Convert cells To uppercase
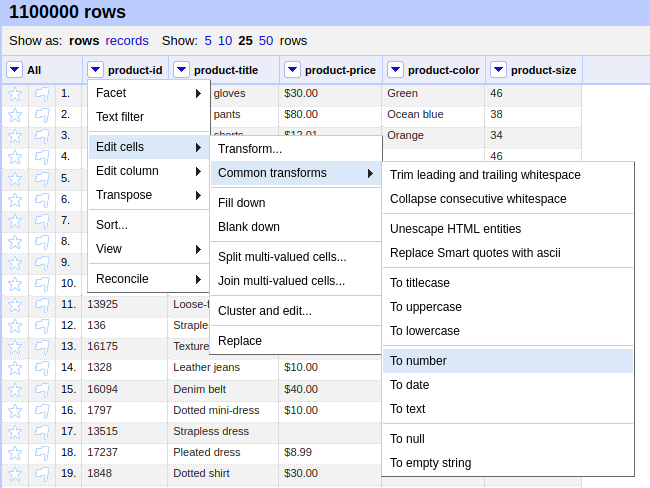The width and height of the screenshot is (650, 488). pyautogui.click(x=508, y=307)
